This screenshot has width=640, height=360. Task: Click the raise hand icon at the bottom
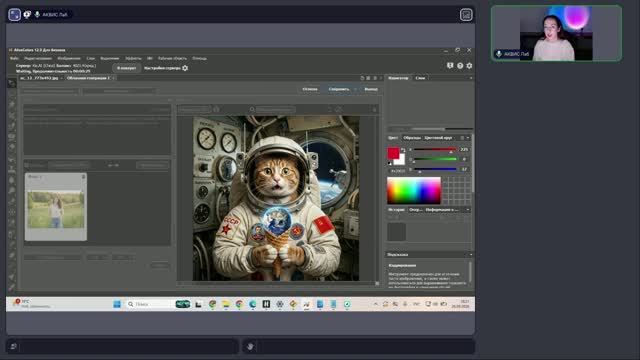(x=250, y=347)
